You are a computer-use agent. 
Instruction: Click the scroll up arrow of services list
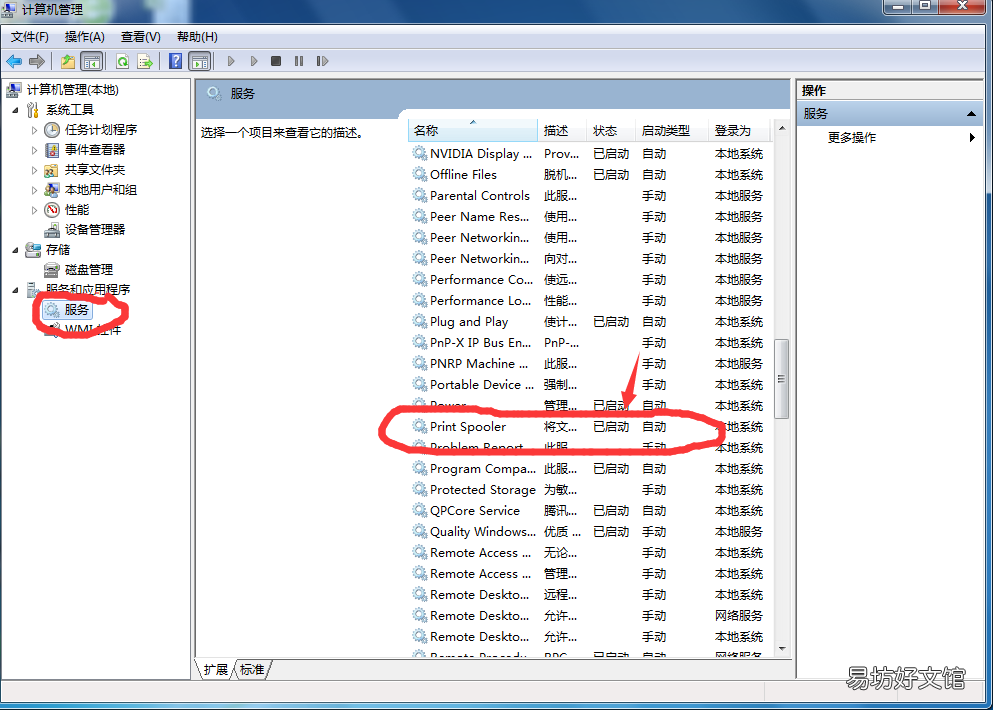pos(781,129)
